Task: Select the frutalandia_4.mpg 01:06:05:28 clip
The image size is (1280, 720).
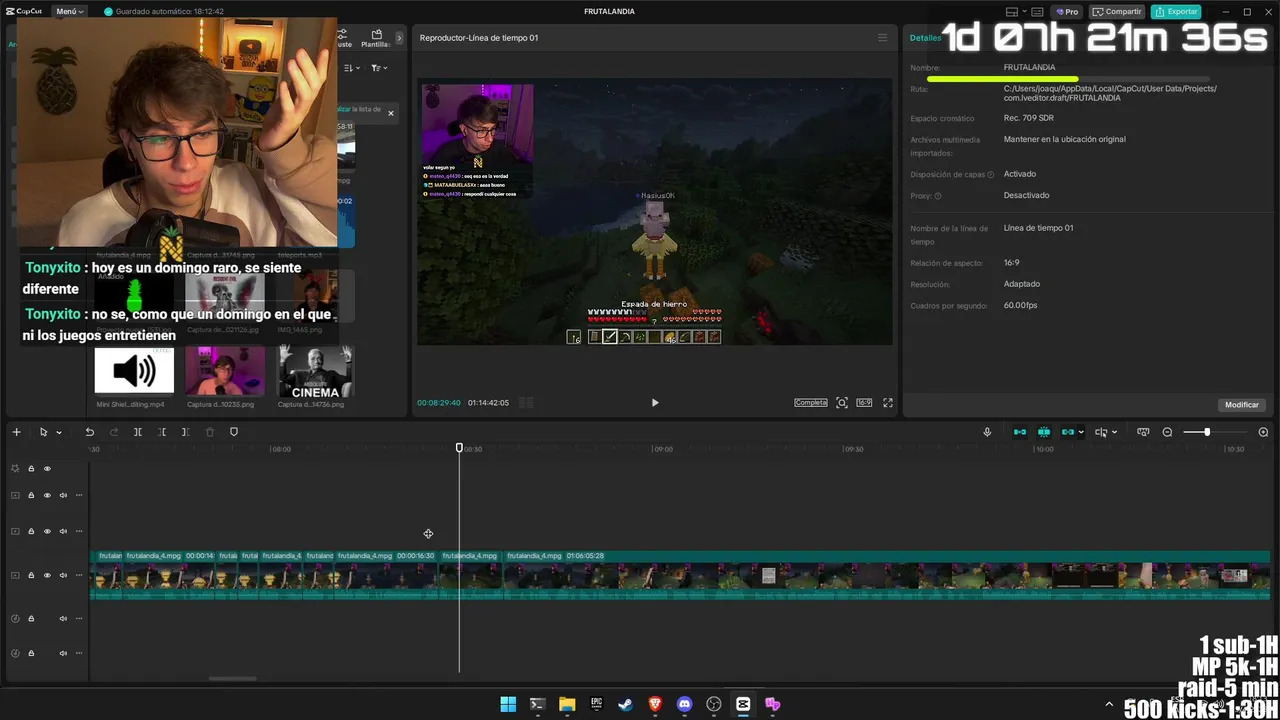Action: pyautogui.click(x=887, y=575)
